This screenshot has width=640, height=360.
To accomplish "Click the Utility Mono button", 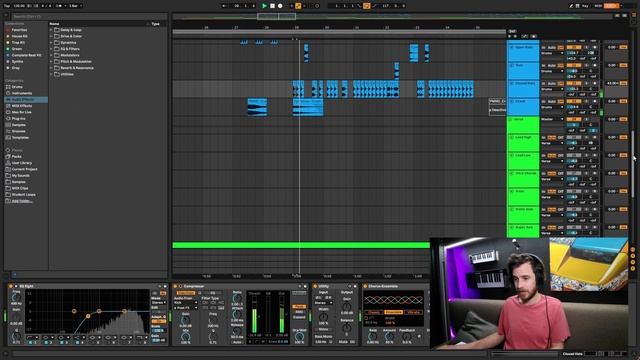I will point(323,329).
